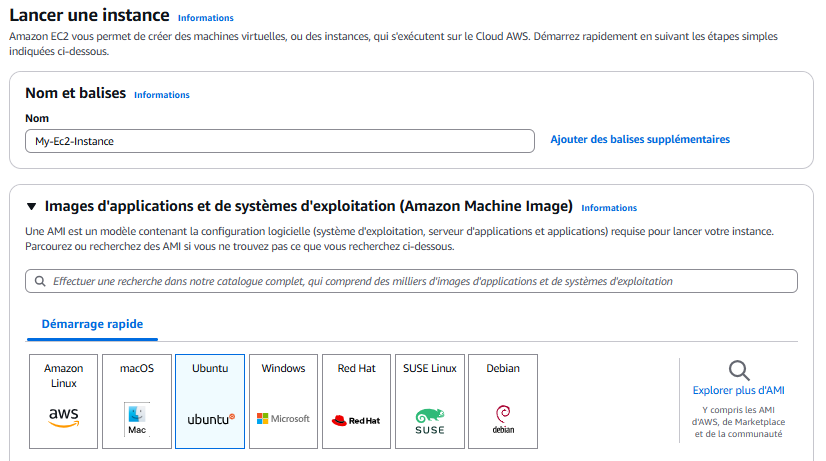The image size is (826, 461).
Task: Switch to the Démarrage rapide tab
Action: [x=92, y=324]
